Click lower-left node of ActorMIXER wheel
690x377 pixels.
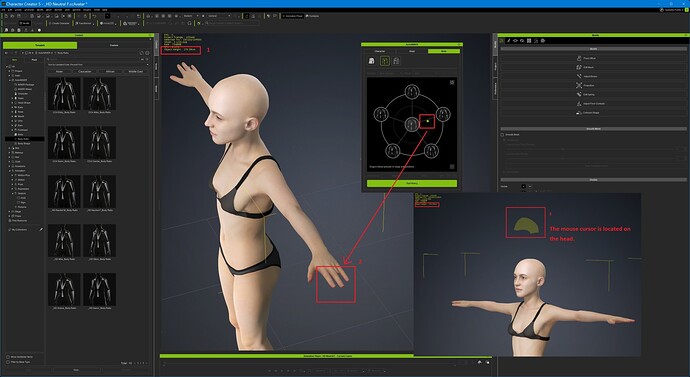[393, 150]
